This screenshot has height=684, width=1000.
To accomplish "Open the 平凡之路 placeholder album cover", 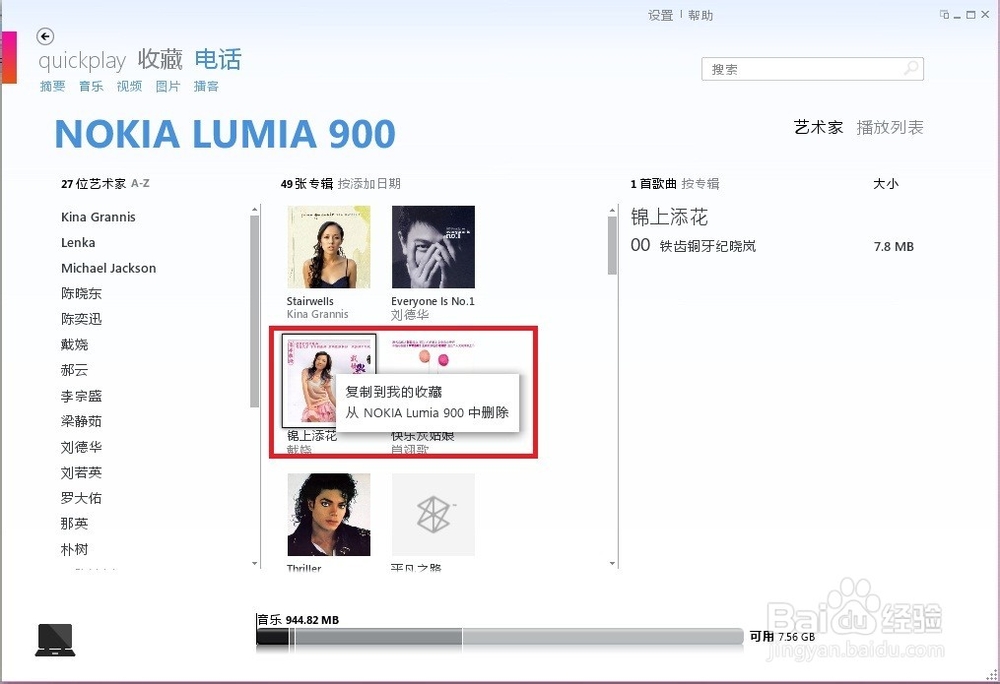I will [x=433, y=514].
